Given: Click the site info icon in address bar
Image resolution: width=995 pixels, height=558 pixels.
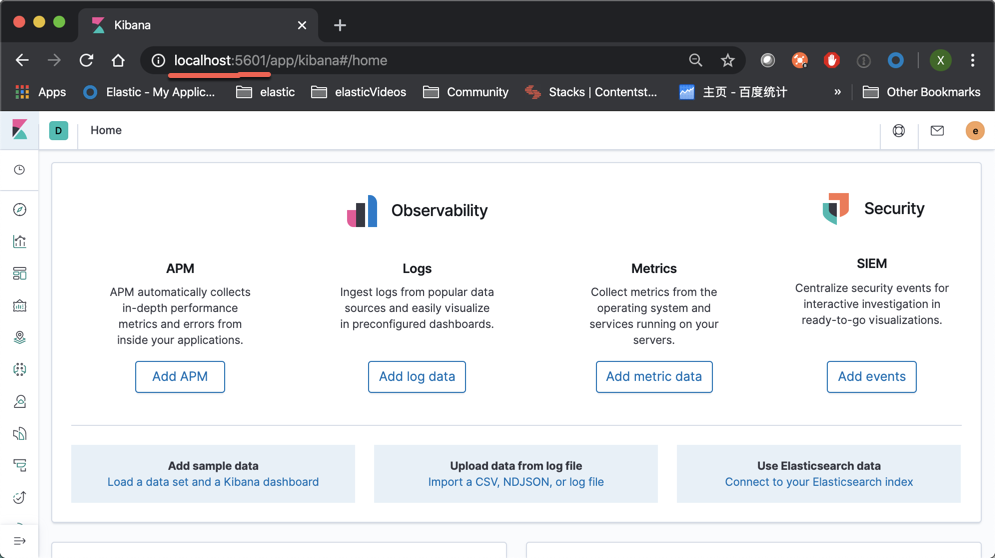Looking at the screenshot, I should click(158, 60).
